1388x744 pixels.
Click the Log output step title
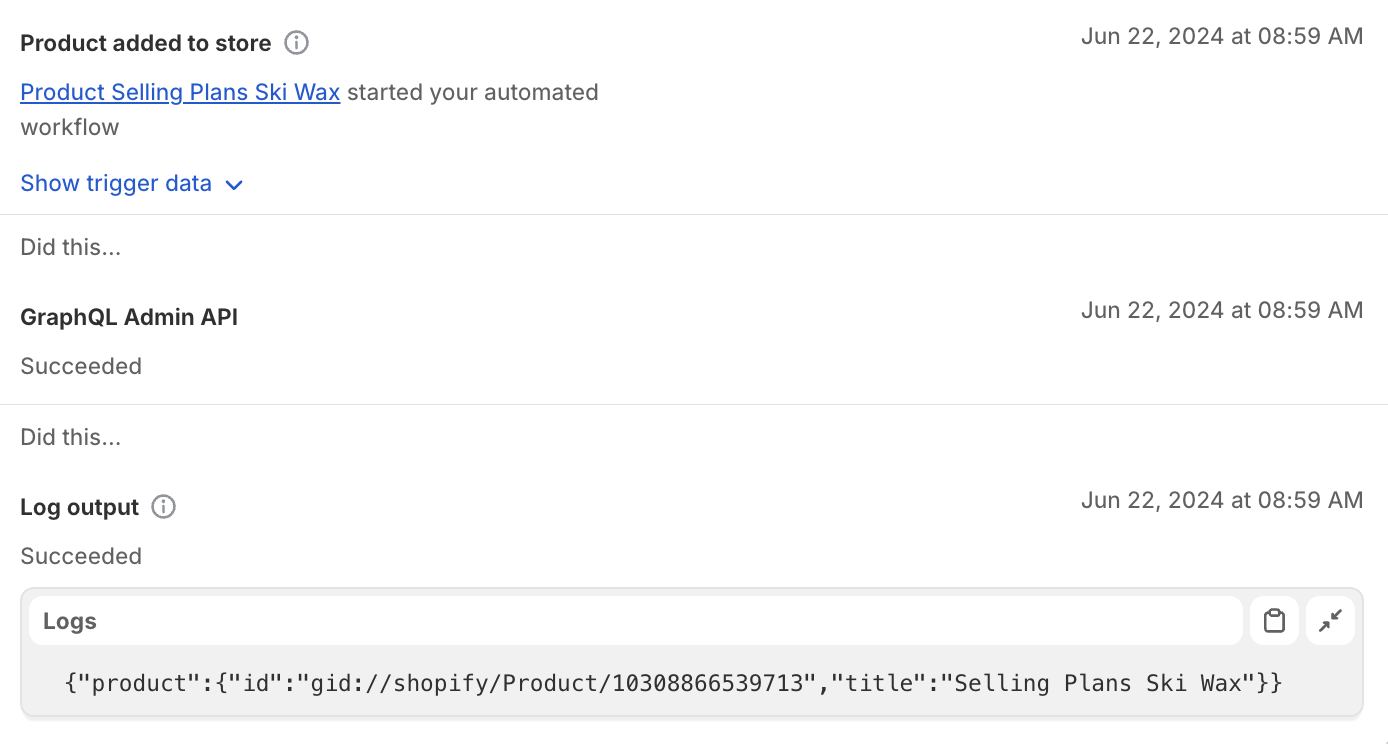click(79, 507)
